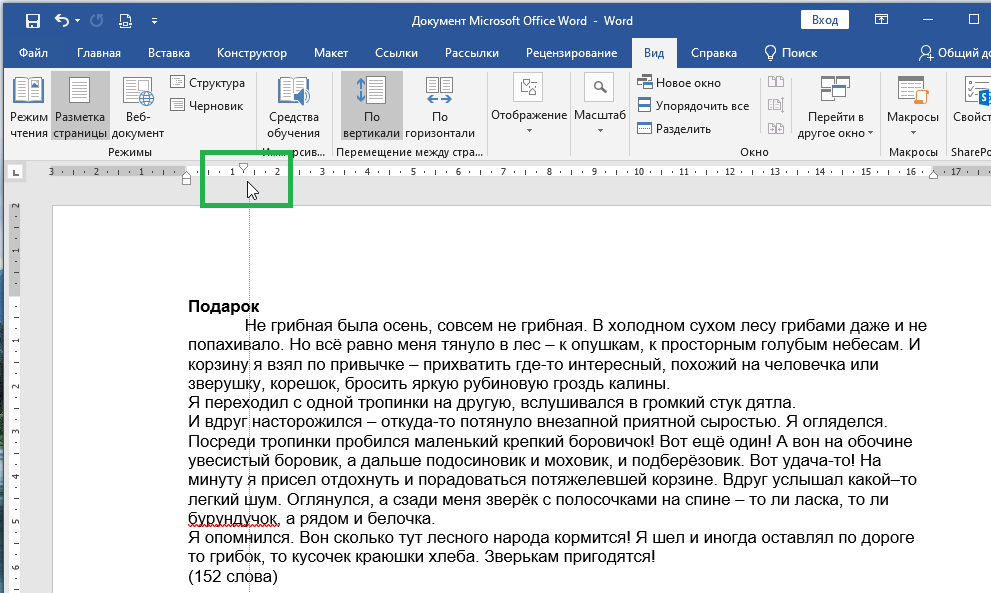This screenshot has height=593, width=991.
Task: Click the Undo arrow in Quick Access
Action: click(62, 19)
